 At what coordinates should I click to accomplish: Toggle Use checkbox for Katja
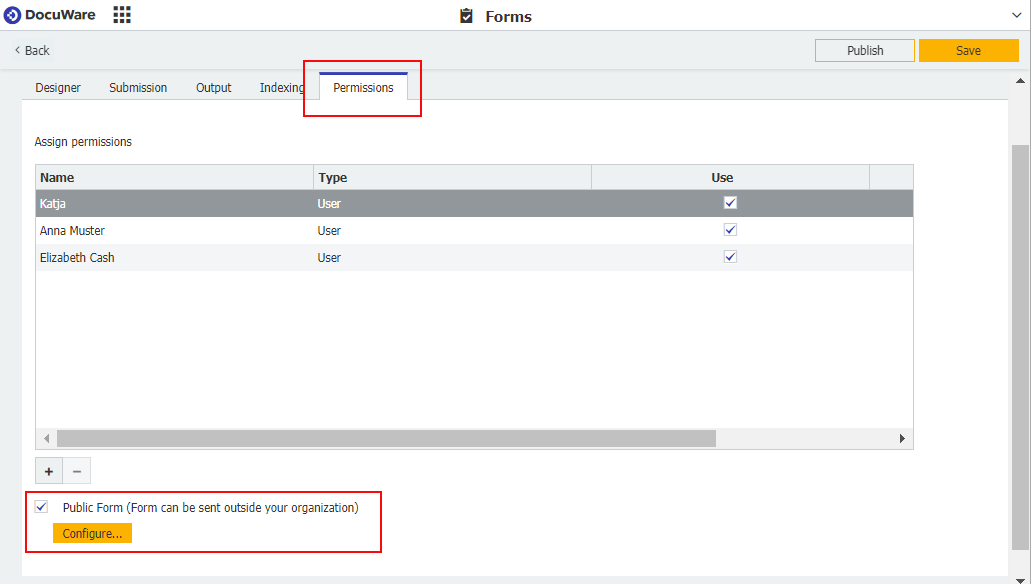point(730,203)
